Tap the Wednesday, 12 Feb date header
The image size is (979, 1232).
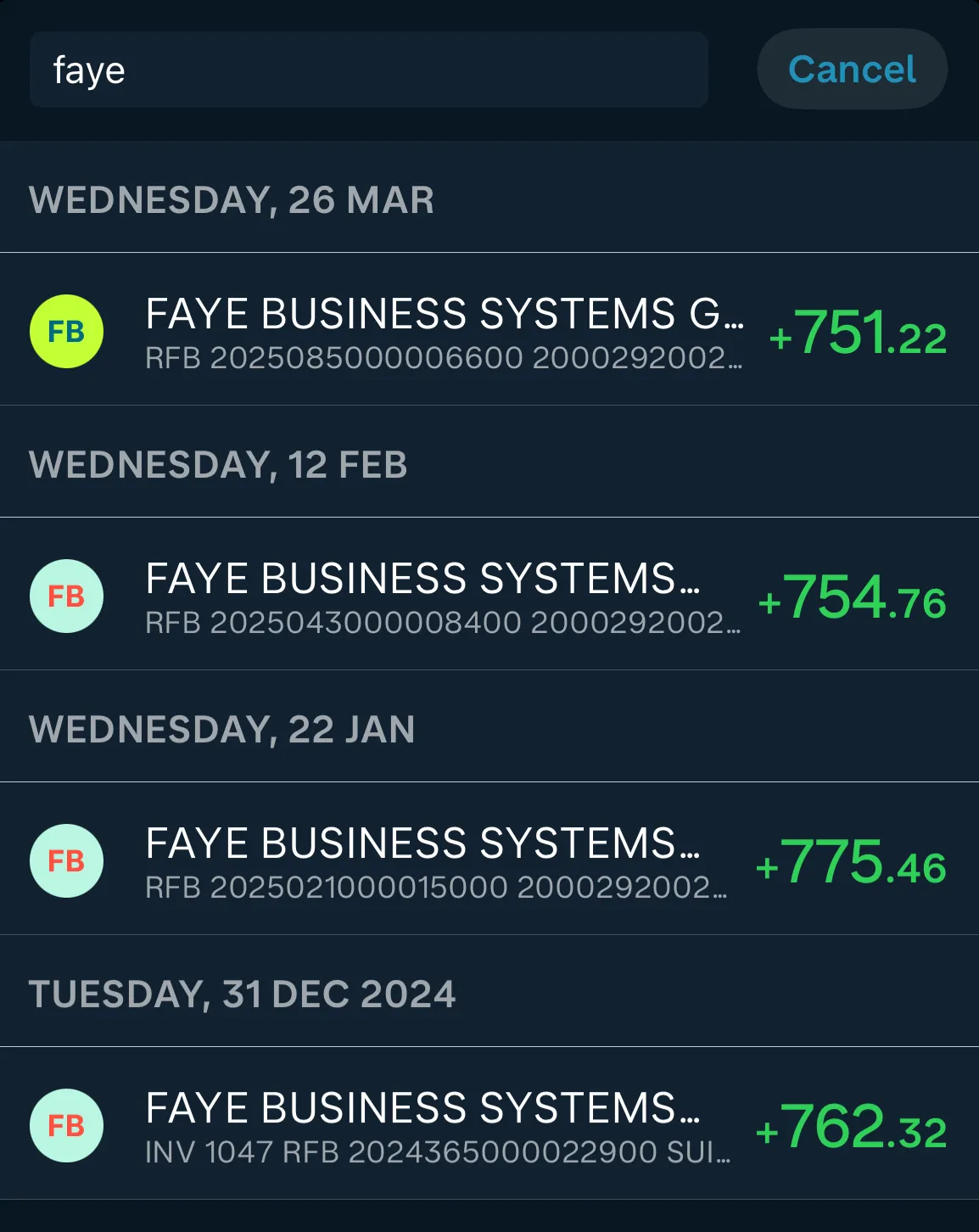point(218,465)
